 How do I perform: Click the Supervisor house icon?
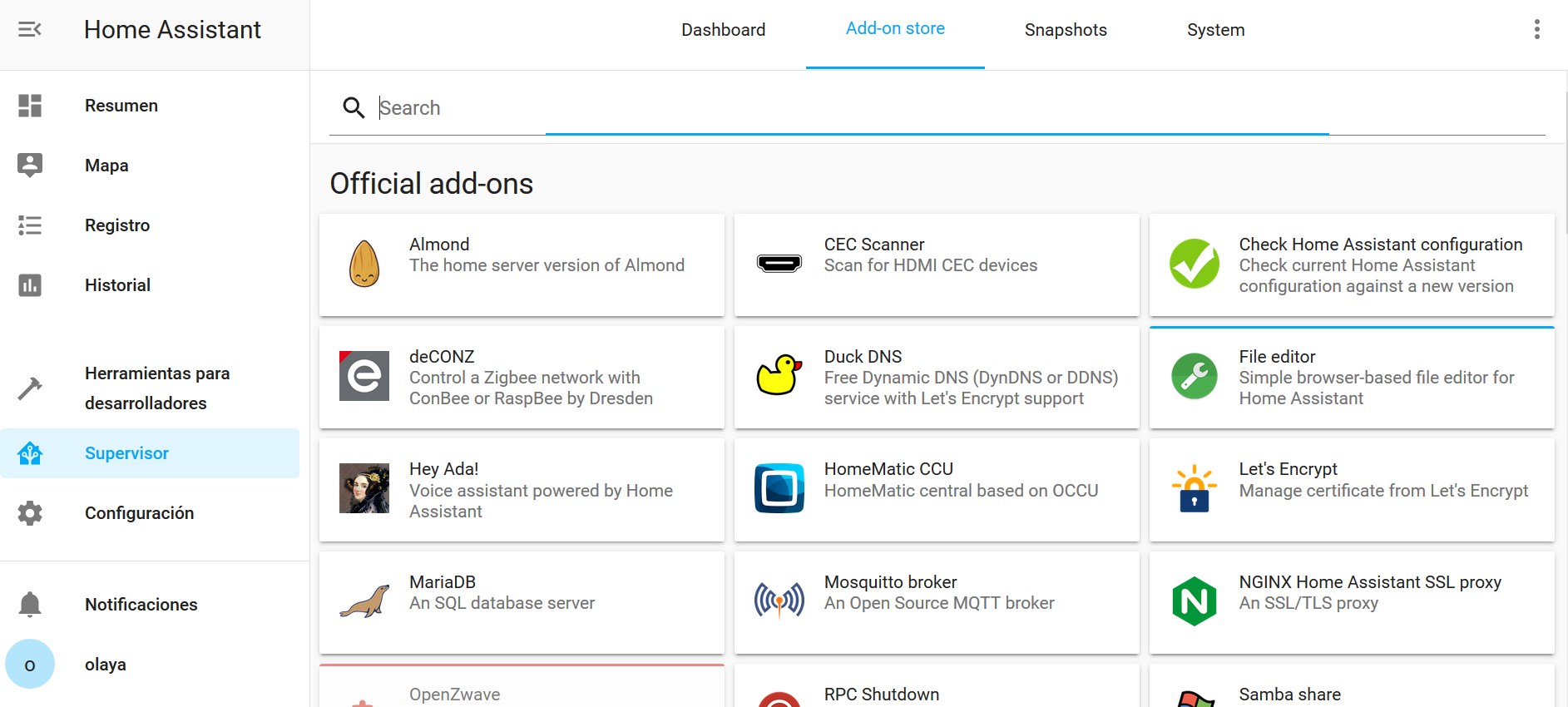[x=30, y=453]
